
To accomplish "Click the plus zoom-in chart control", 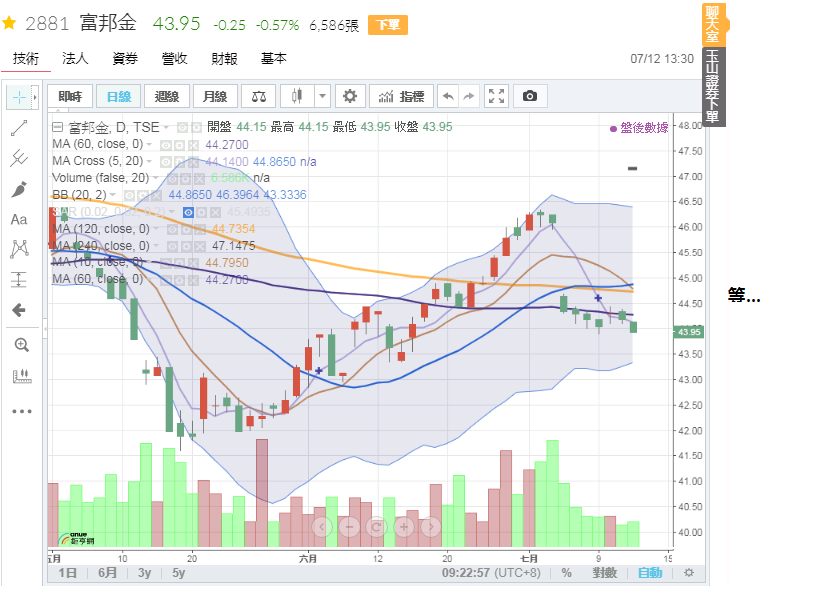I will tap(404, 527).
